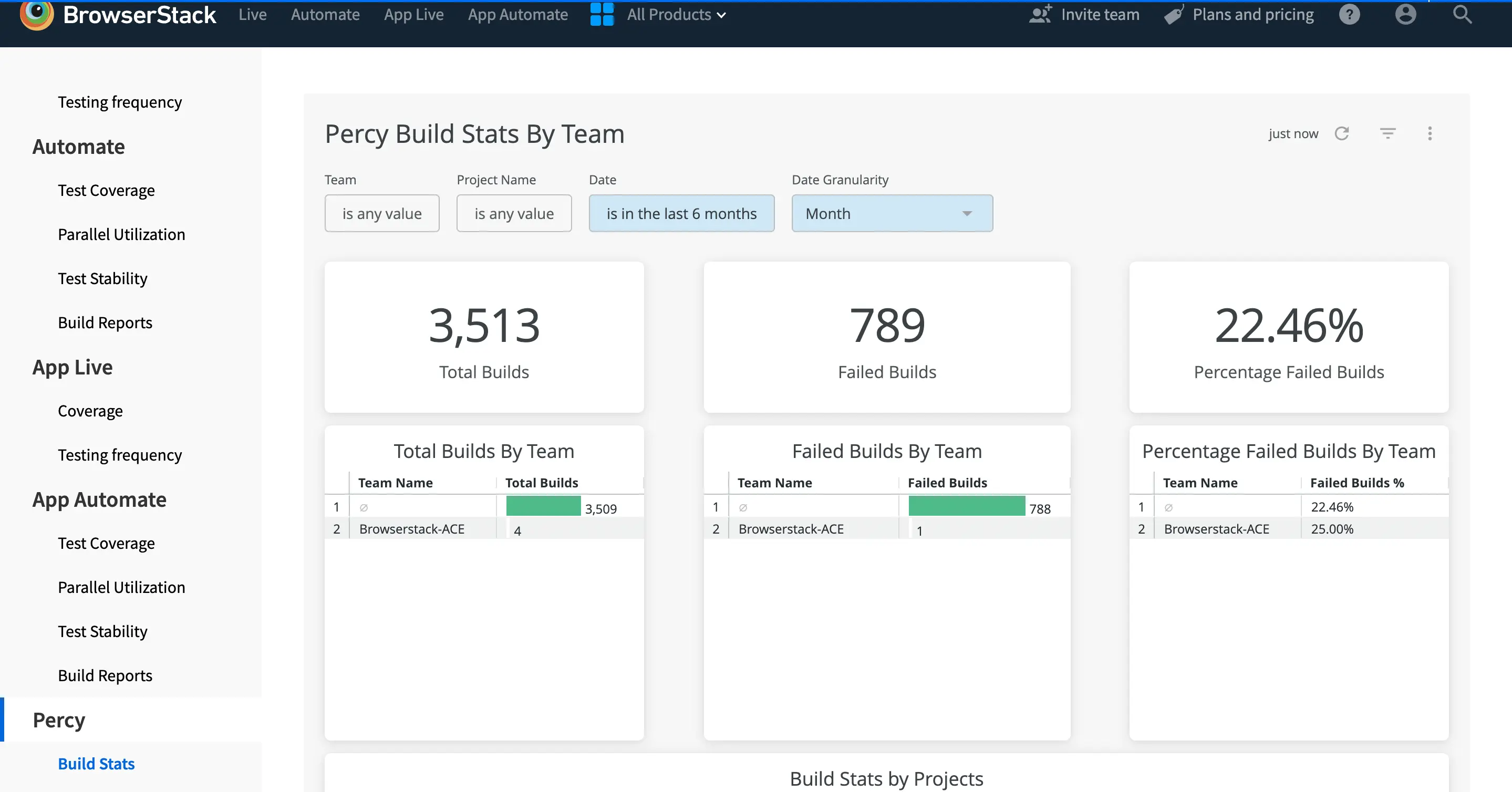1512x792 pixels.
Task: Open the Date filter 'last 6 months'
Action: [x=681, y=214]
